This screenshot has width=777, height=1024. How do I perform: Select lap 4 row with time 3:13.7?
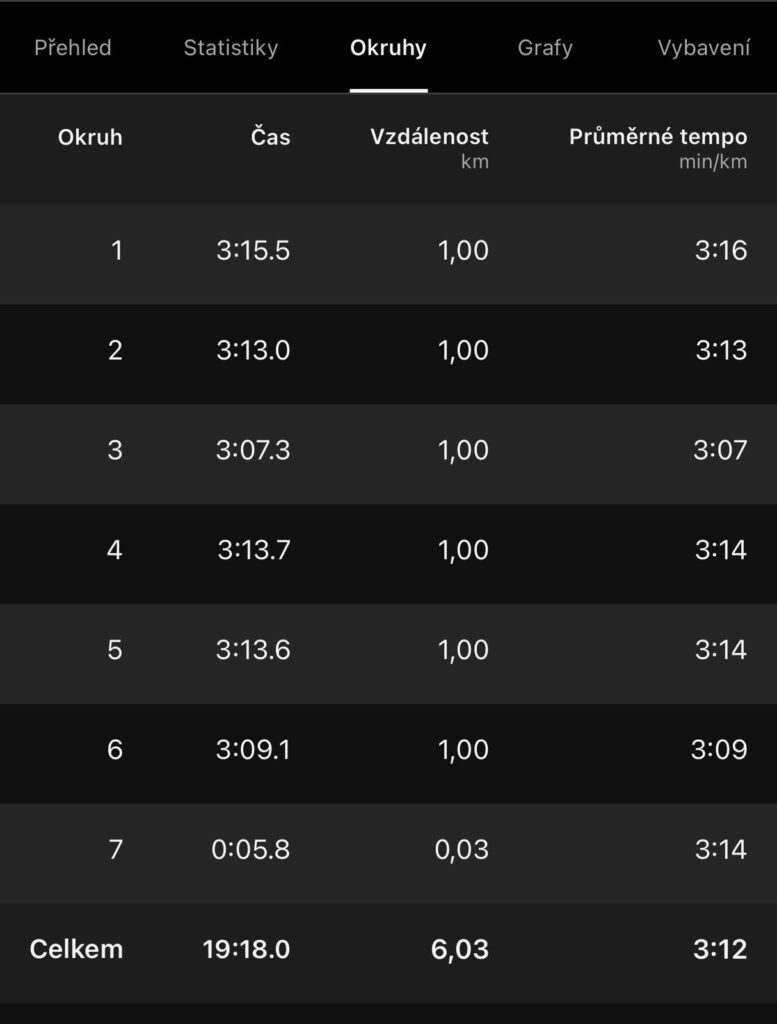pos(388,550)
